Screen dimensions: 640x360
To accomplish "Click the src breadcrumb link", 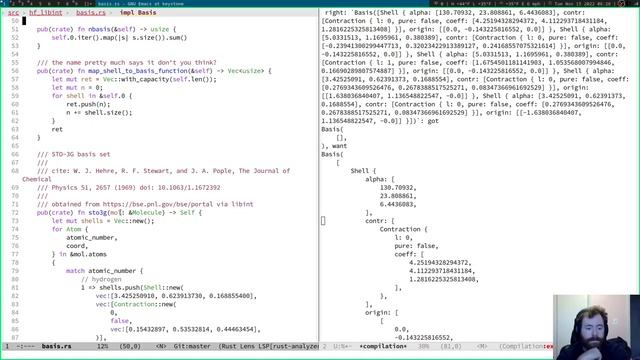I will (13, 13).
